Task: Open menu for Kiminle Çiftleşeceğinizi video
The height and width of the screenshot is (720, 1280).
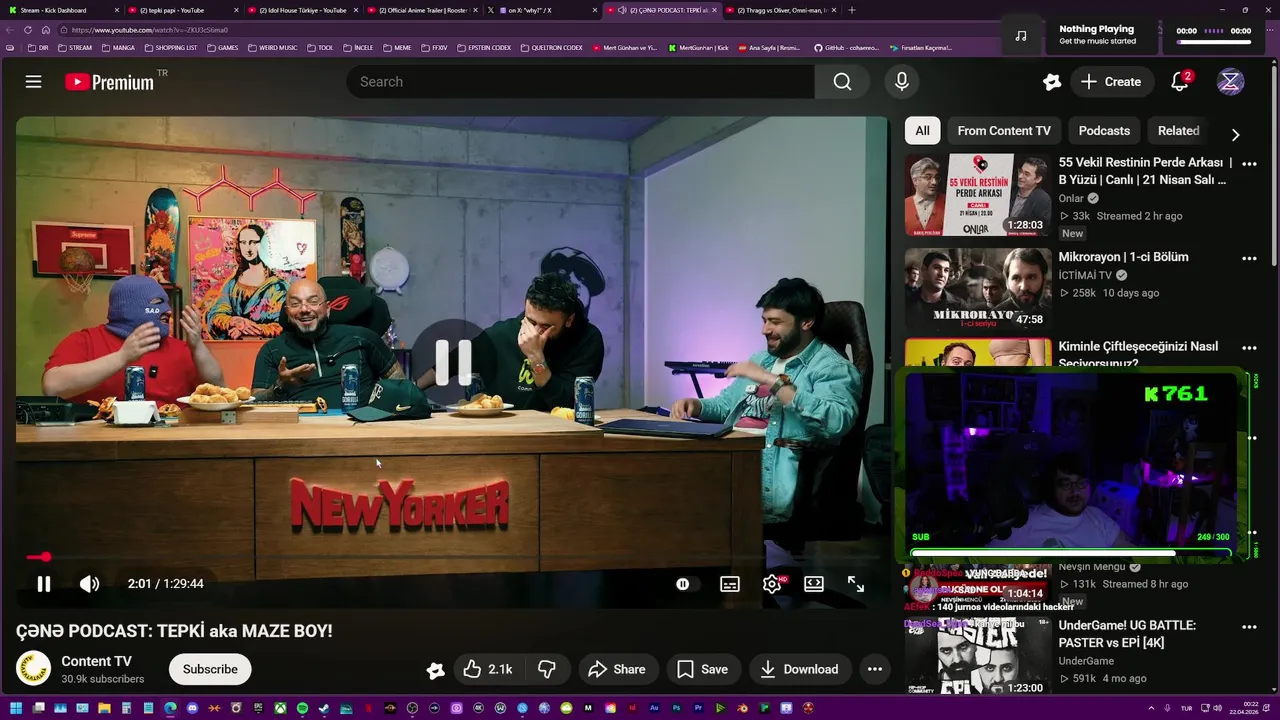Action: click(x=1249, y=348)
